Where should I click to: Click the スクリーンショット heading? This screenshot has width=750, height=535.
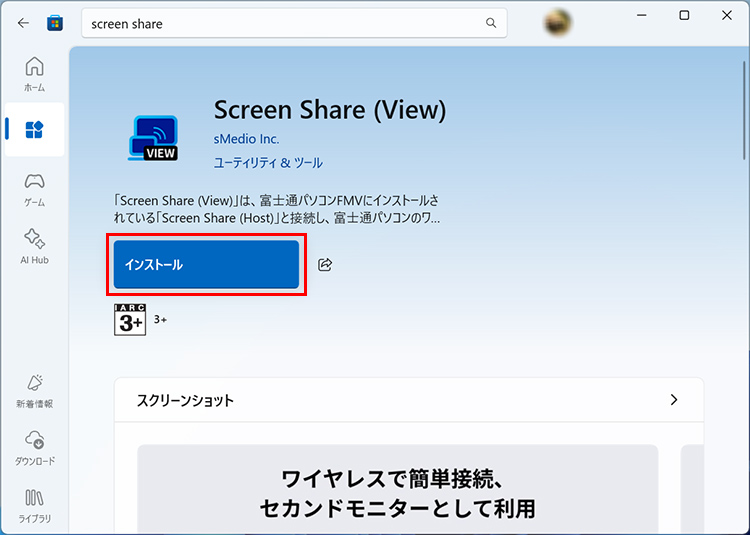[185, 400]
